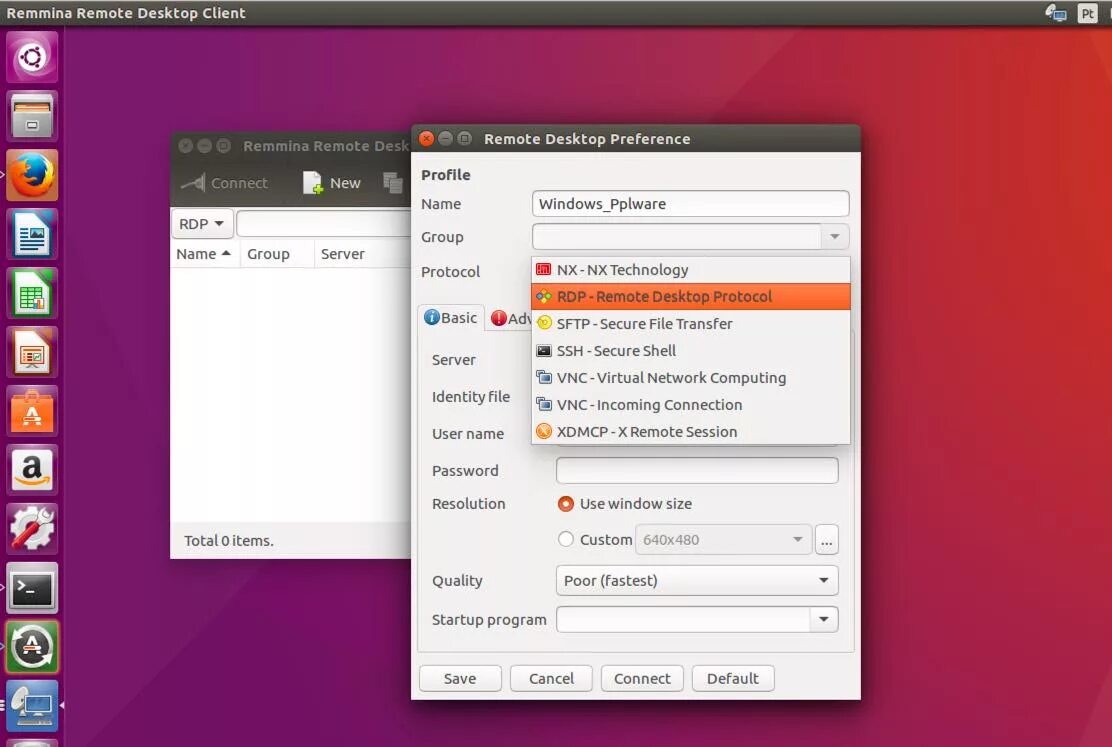Select VNC - Virtual Network Computing
This screenshot has height=747, width=1112.
(690, 377)
